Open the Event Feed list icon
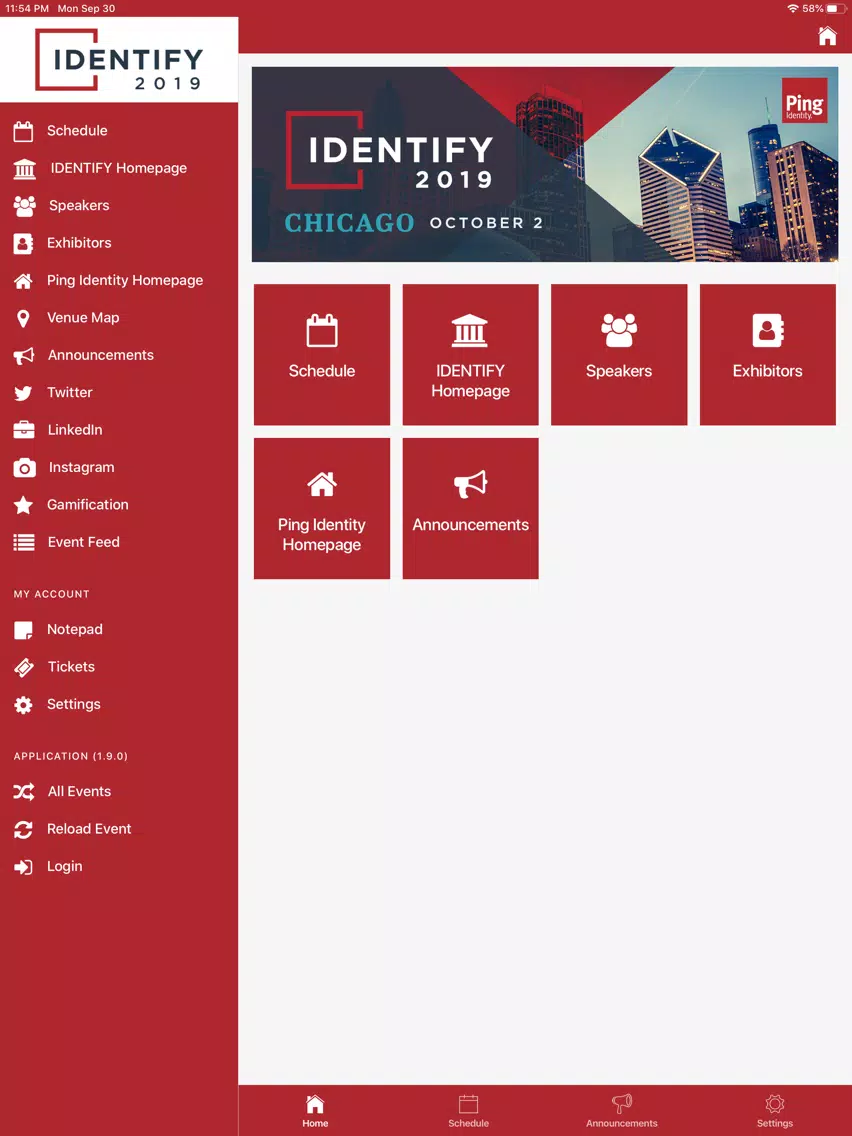852x1136 pixels. 24,543
